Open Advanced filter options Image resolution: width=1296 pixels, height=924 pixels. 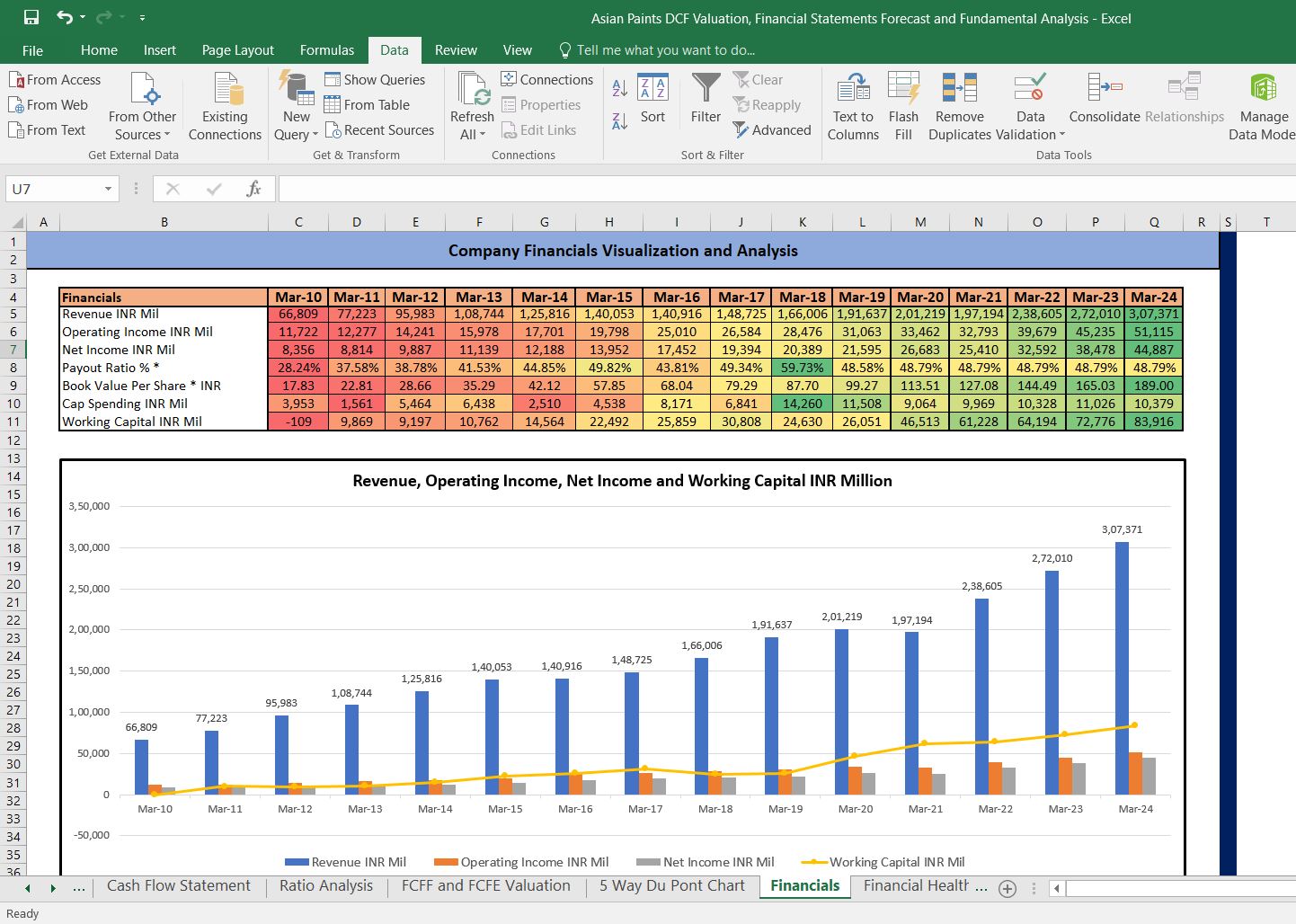click(x=772, y=129)
